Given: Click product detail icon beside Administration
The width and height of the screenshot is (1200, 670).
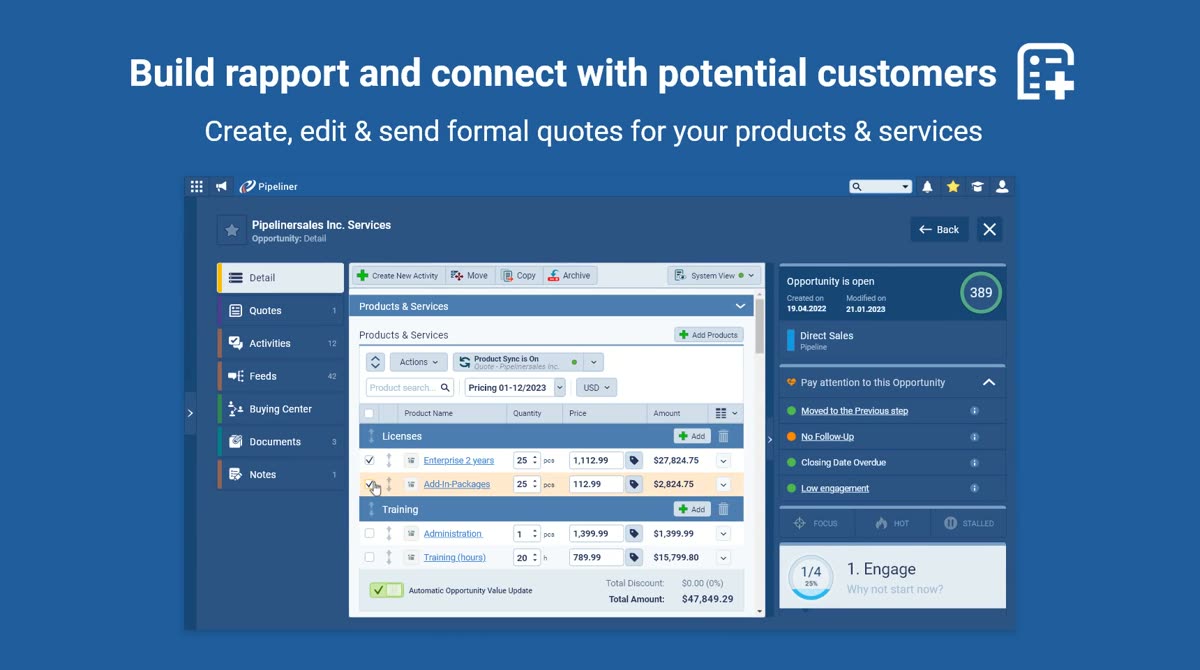Looking at the screenshot, I should (x=411, y=533).
